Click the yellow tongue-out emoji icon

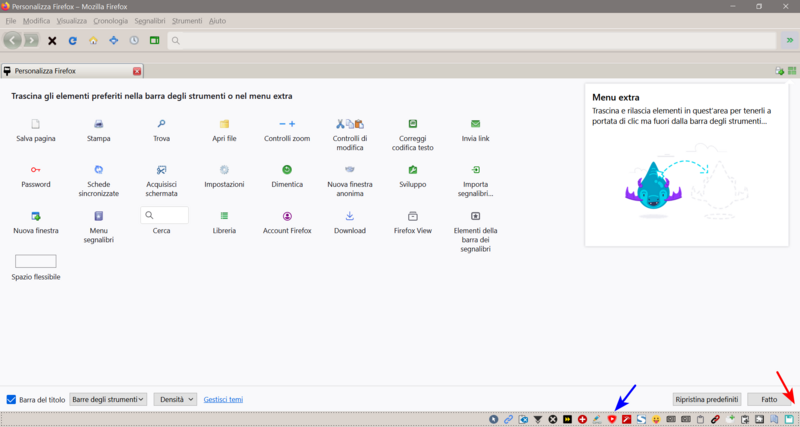[656, 419]
